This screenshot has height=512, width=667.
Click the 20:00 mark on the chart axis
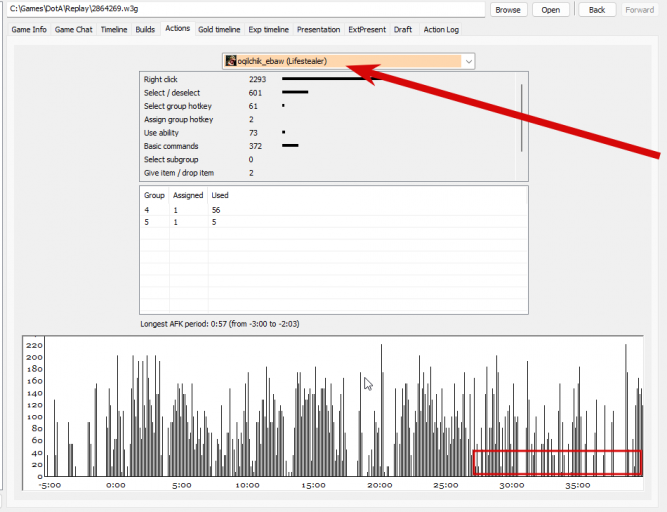(379, 485)
